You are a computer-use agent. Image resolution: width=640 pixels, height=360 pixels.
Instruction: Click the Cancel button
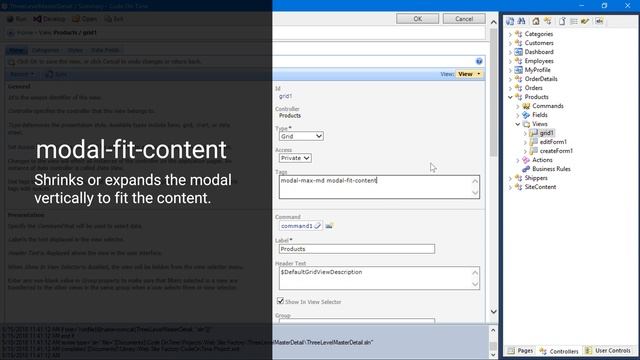(x=464, y=19)
